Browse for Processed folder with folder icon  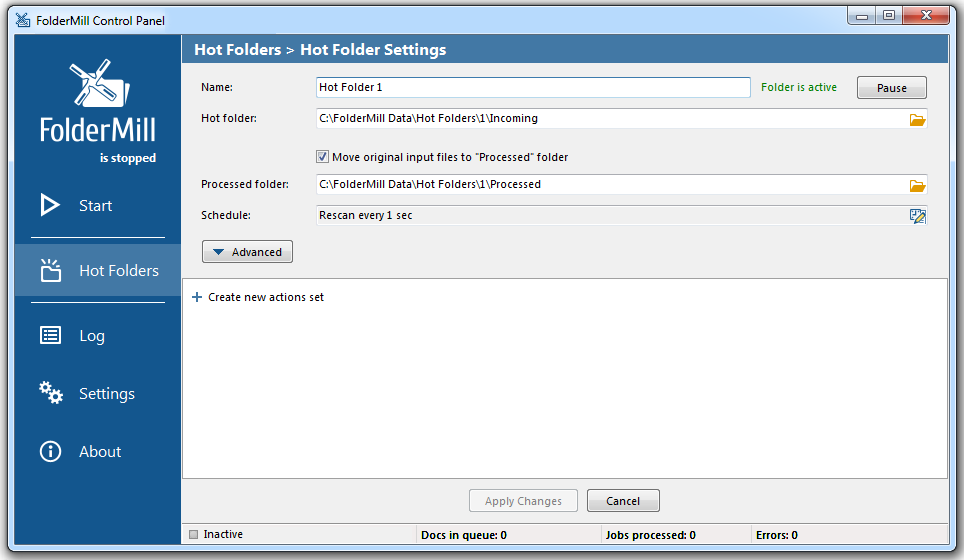(917, 185)
